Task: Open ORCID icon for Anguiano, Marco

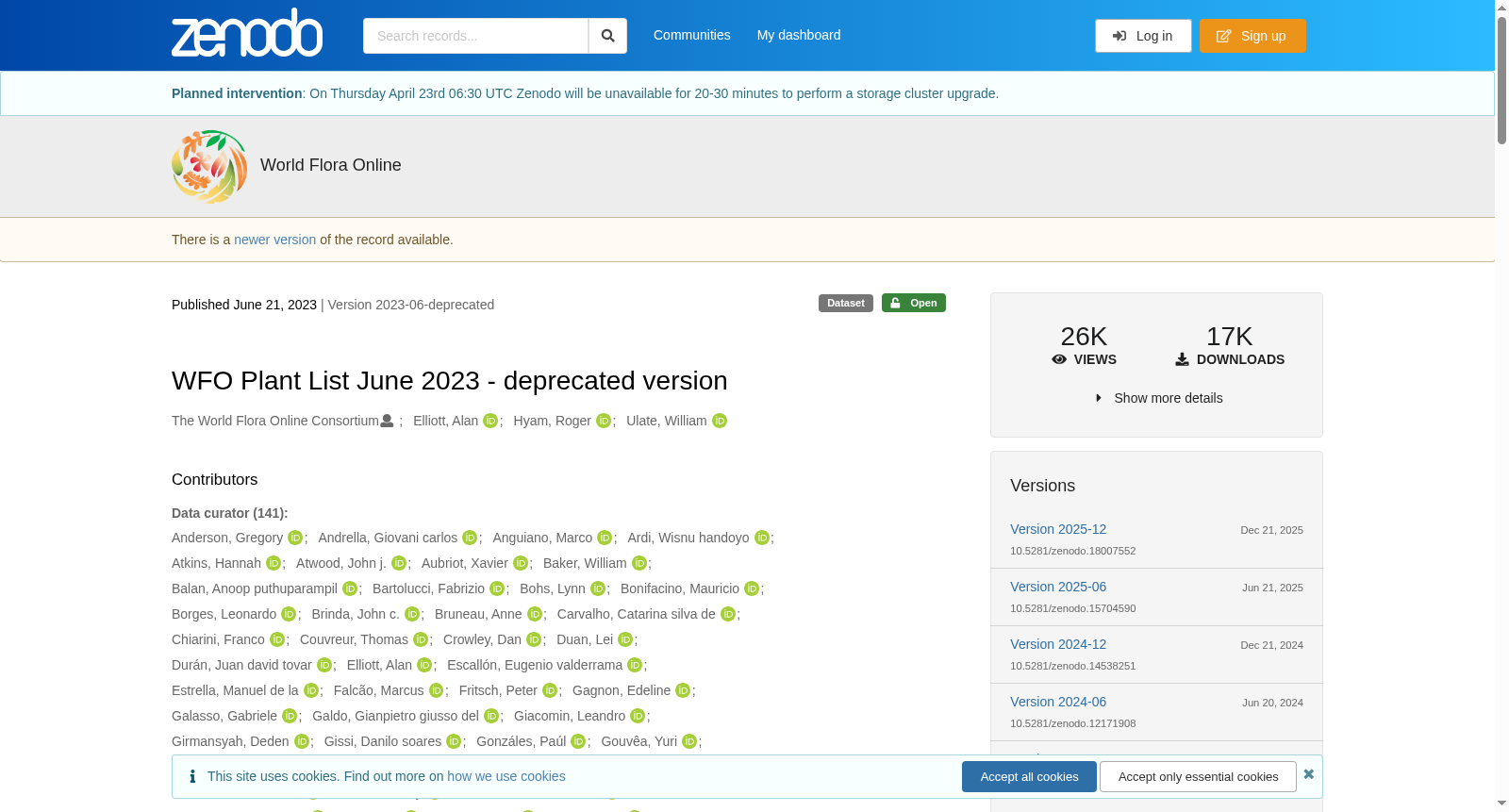Action: (605, 538)
